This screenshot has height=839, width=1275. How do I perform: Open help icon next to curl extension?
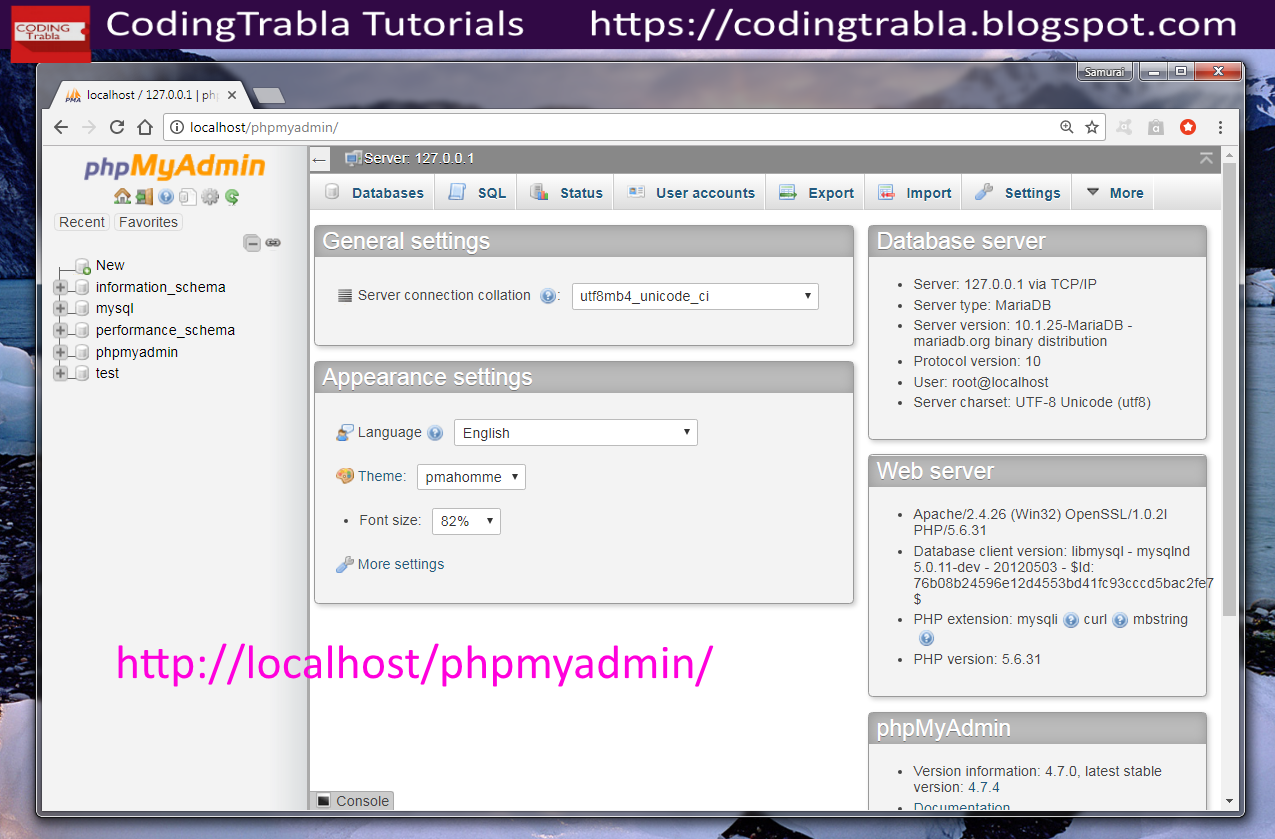1120,620
